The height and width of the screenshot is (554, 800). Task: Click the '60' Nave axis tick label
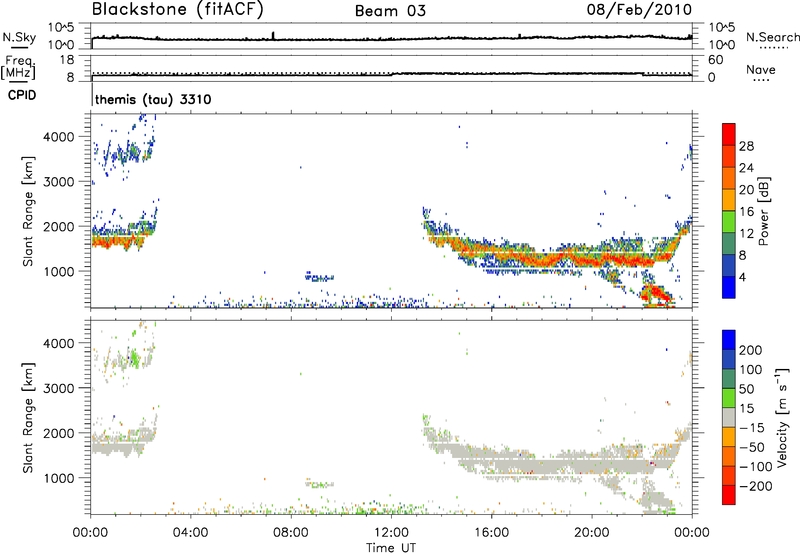pyautogui.click(x=715, y=60)
